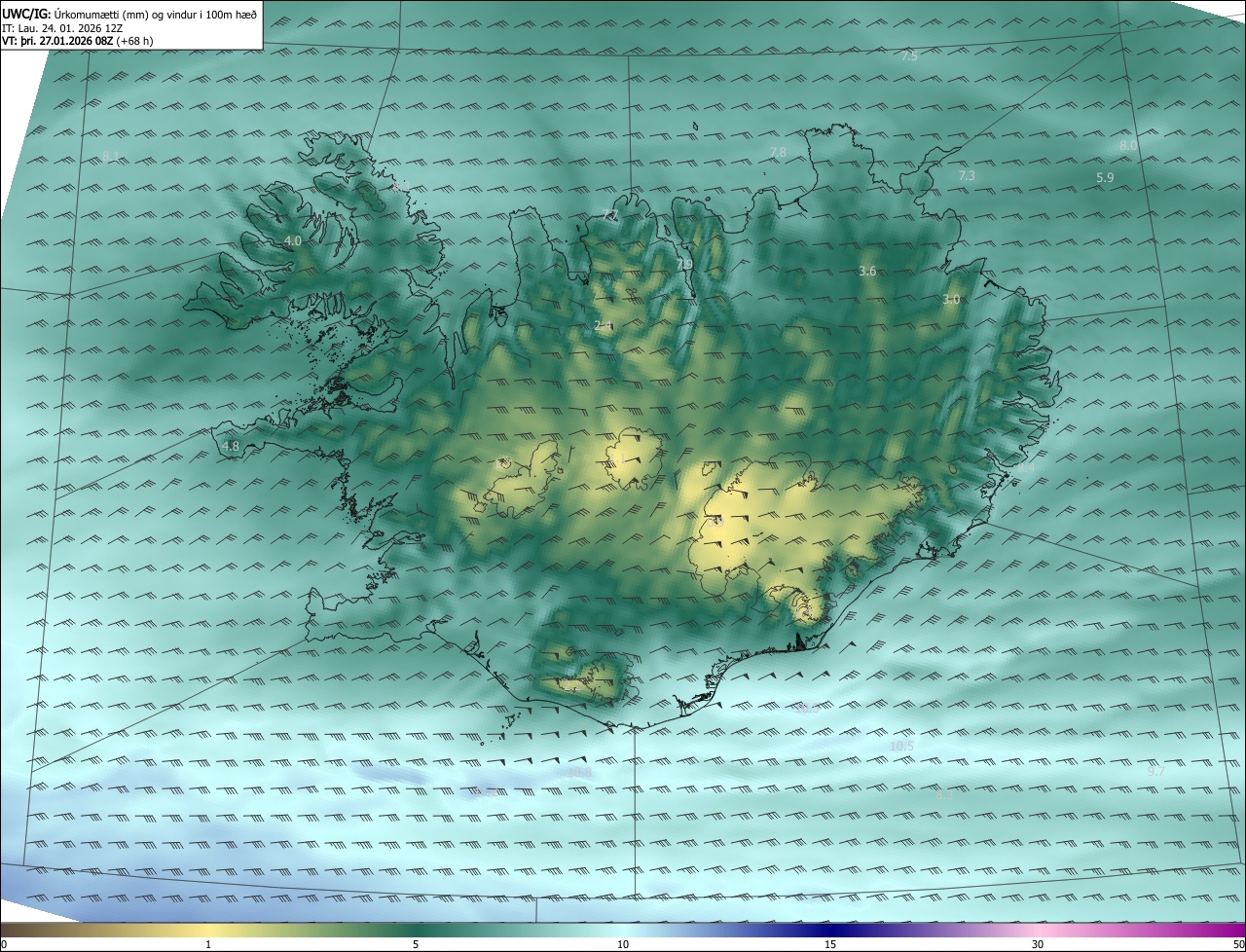Click the "0" tick label on color scale

click(x=4, y=944)
